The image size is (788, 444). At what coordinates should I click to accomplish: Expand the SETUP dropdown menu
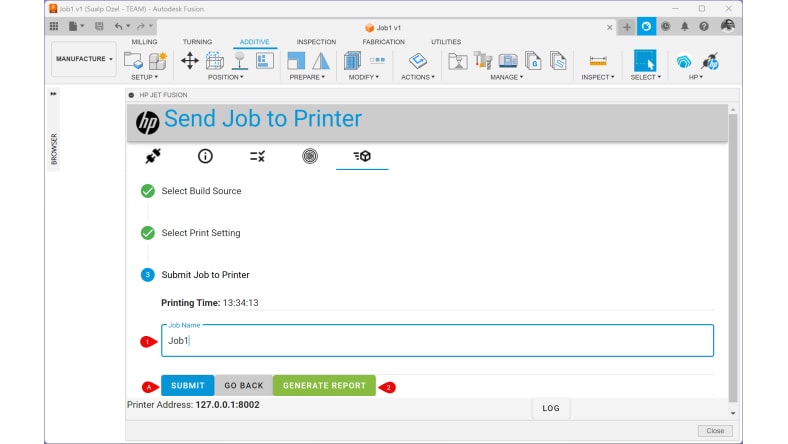click(x=145, y=77)
